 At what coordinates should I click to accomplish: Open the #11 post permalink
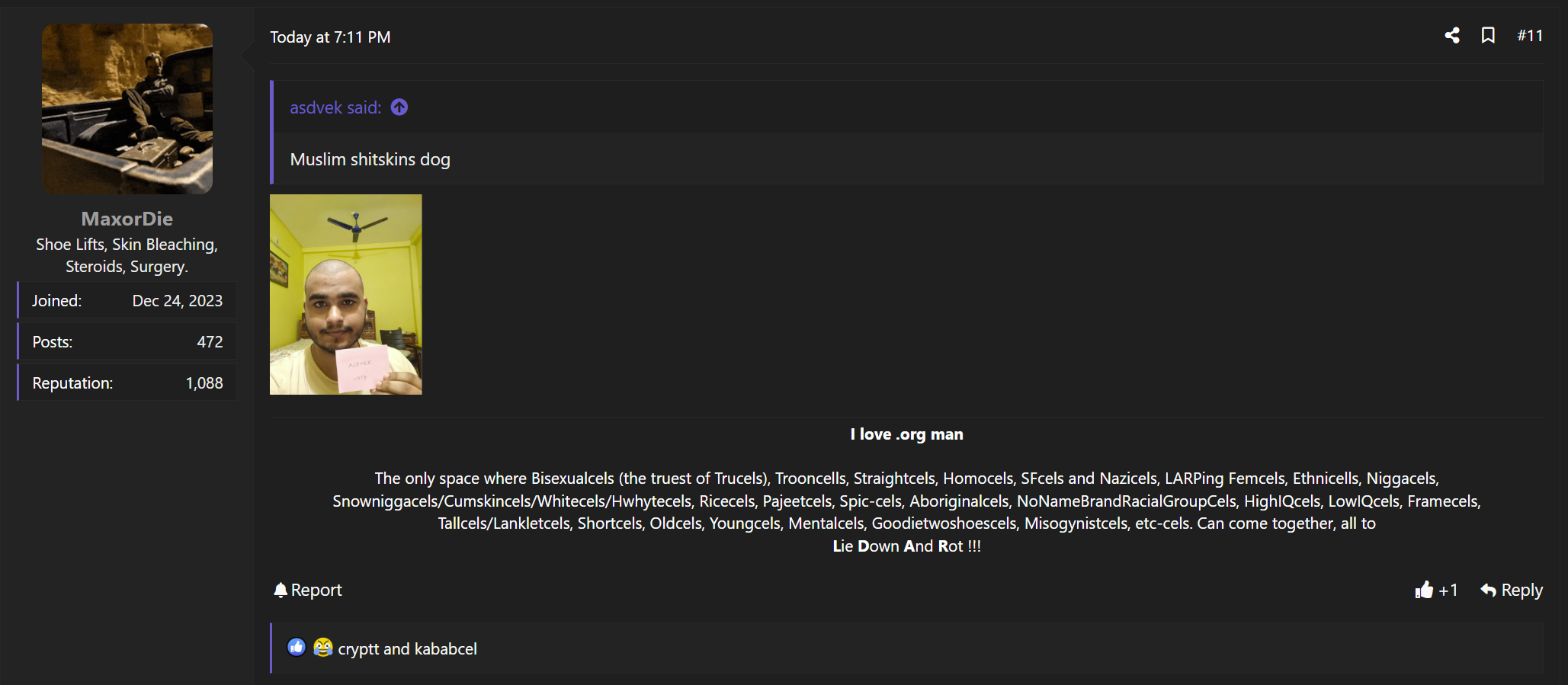coord(1529,36)
